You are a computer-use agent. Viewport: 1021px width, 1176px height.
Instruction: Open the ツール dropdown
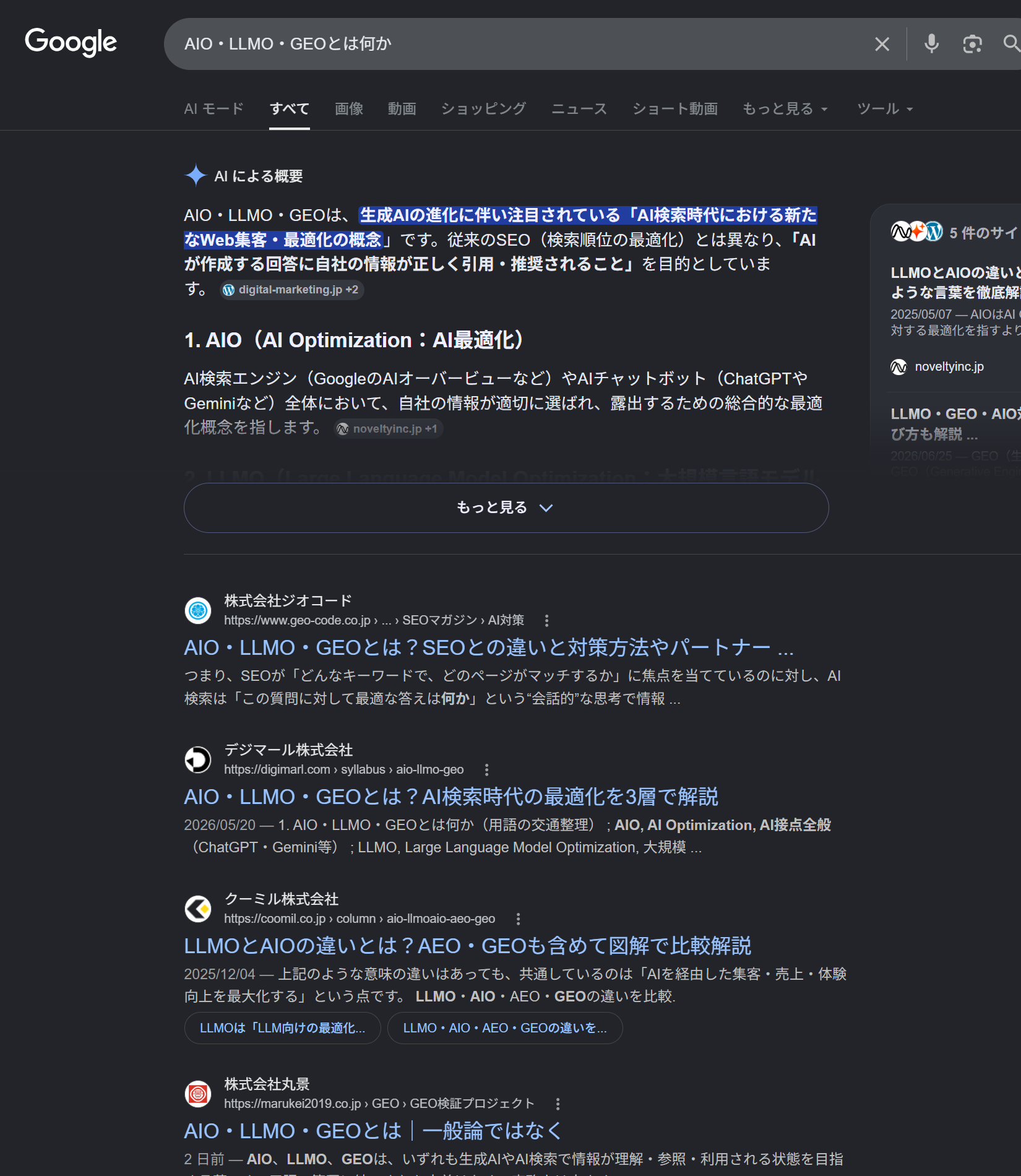[x=885, y=109]
